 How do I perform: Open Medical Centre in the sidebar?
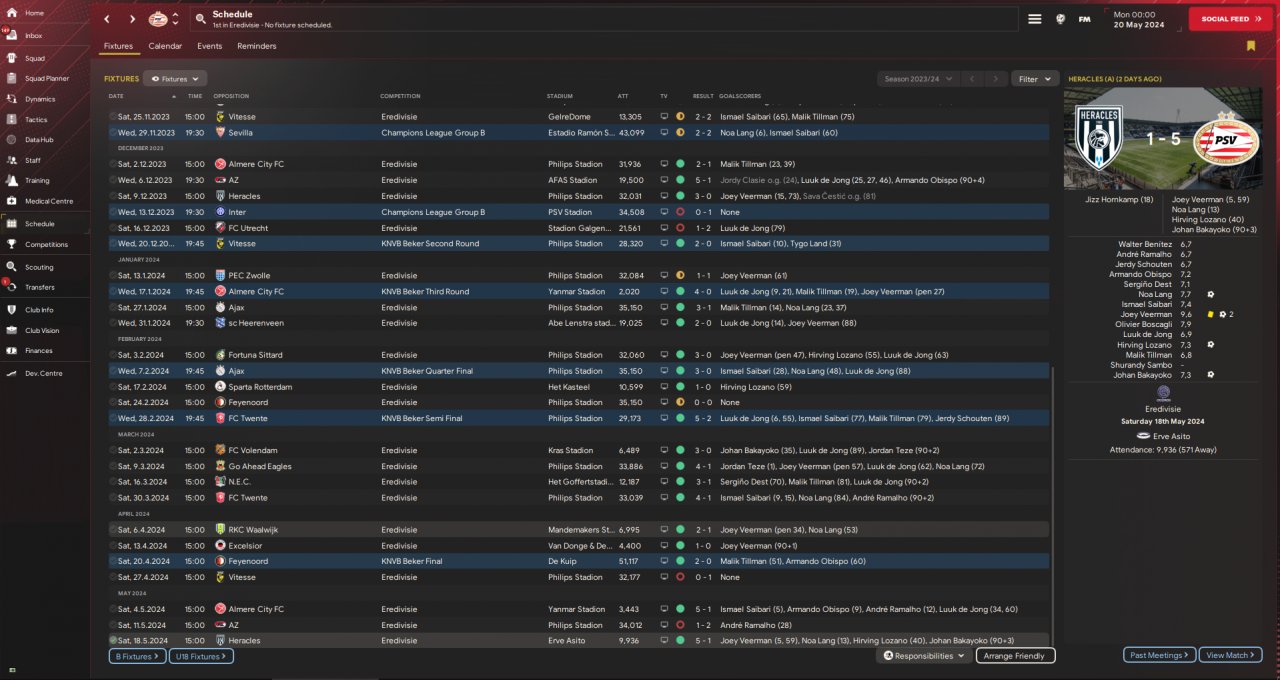13,201
